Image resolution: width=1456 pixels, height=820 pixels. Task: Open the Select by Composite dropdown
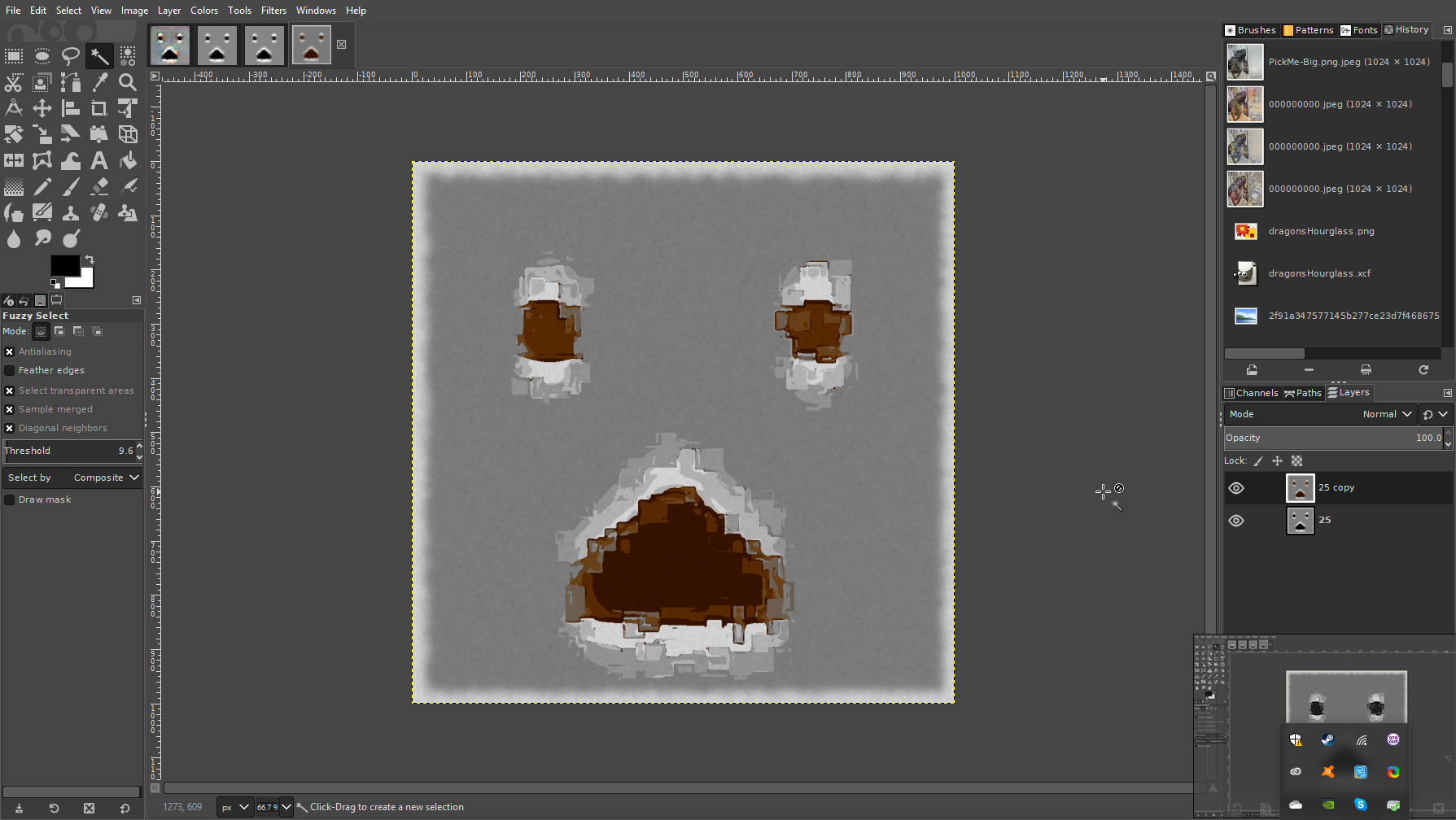pyautogui.click(x=72, y=478)
